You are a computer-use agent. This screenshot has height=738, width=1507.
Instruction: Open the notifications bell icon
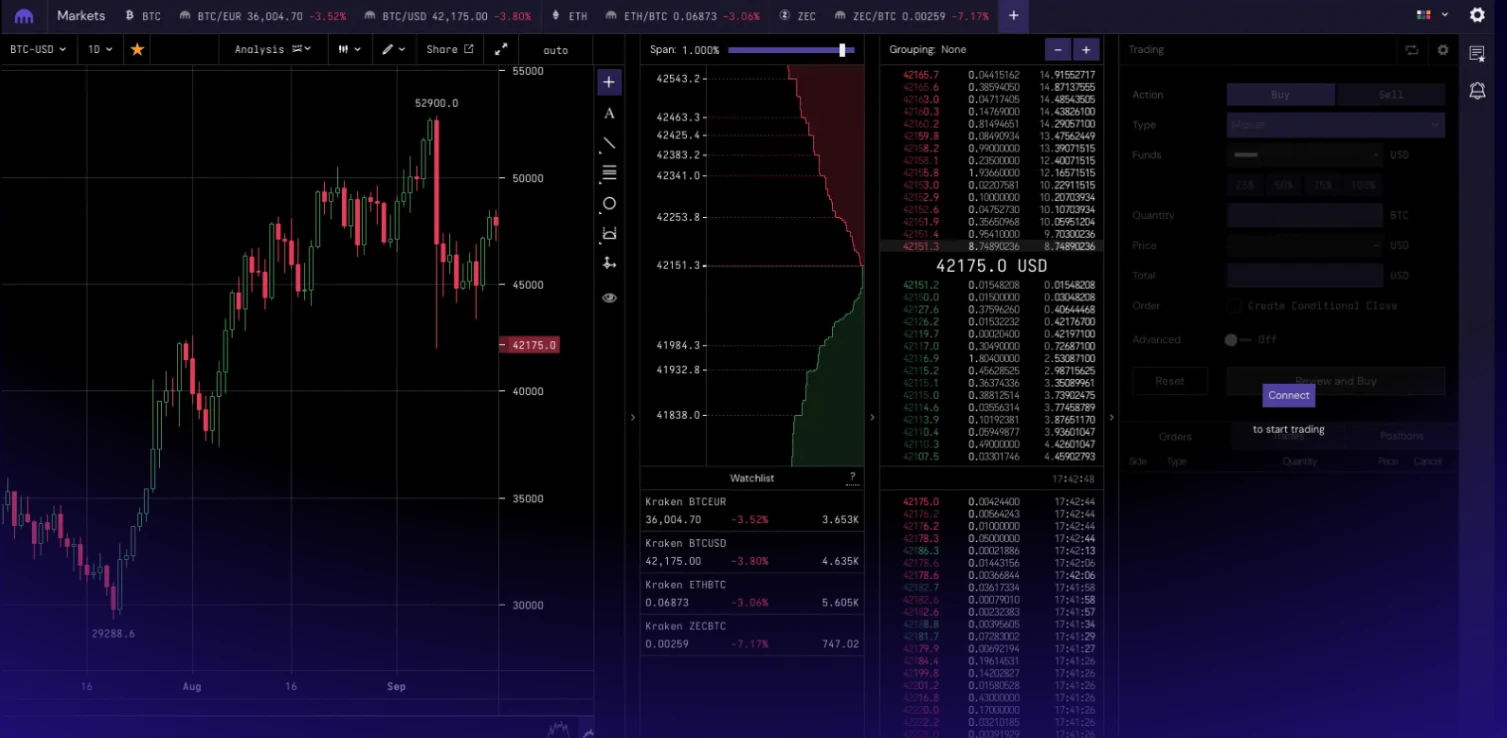click(x=1477, y=90)
